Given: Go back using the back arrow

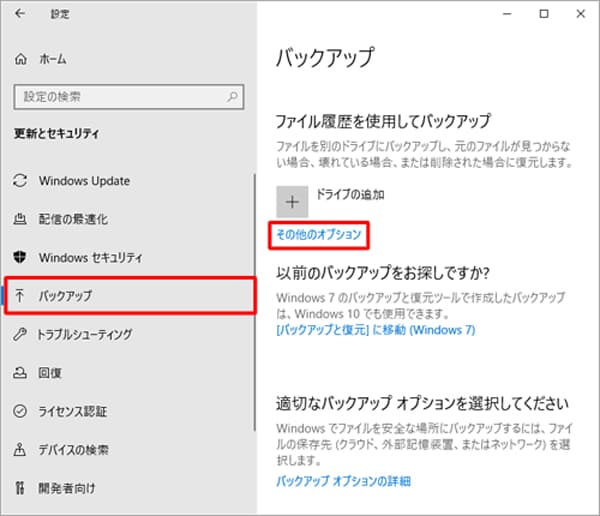Looking at the screenshot, I should click(20, 14).
